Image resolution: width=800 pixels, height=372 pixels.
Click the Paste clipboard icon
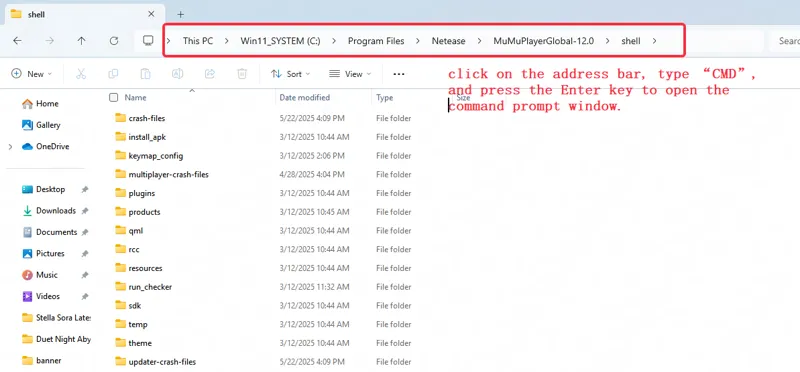click(145, 74)
